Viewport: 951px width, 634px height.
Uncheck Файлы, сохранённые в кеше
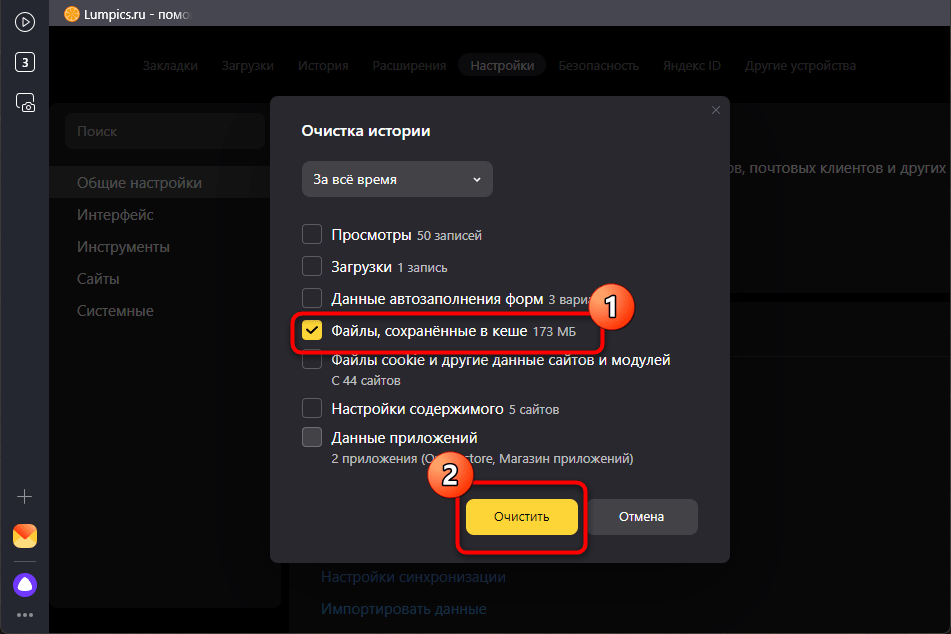tap(312, 330)
